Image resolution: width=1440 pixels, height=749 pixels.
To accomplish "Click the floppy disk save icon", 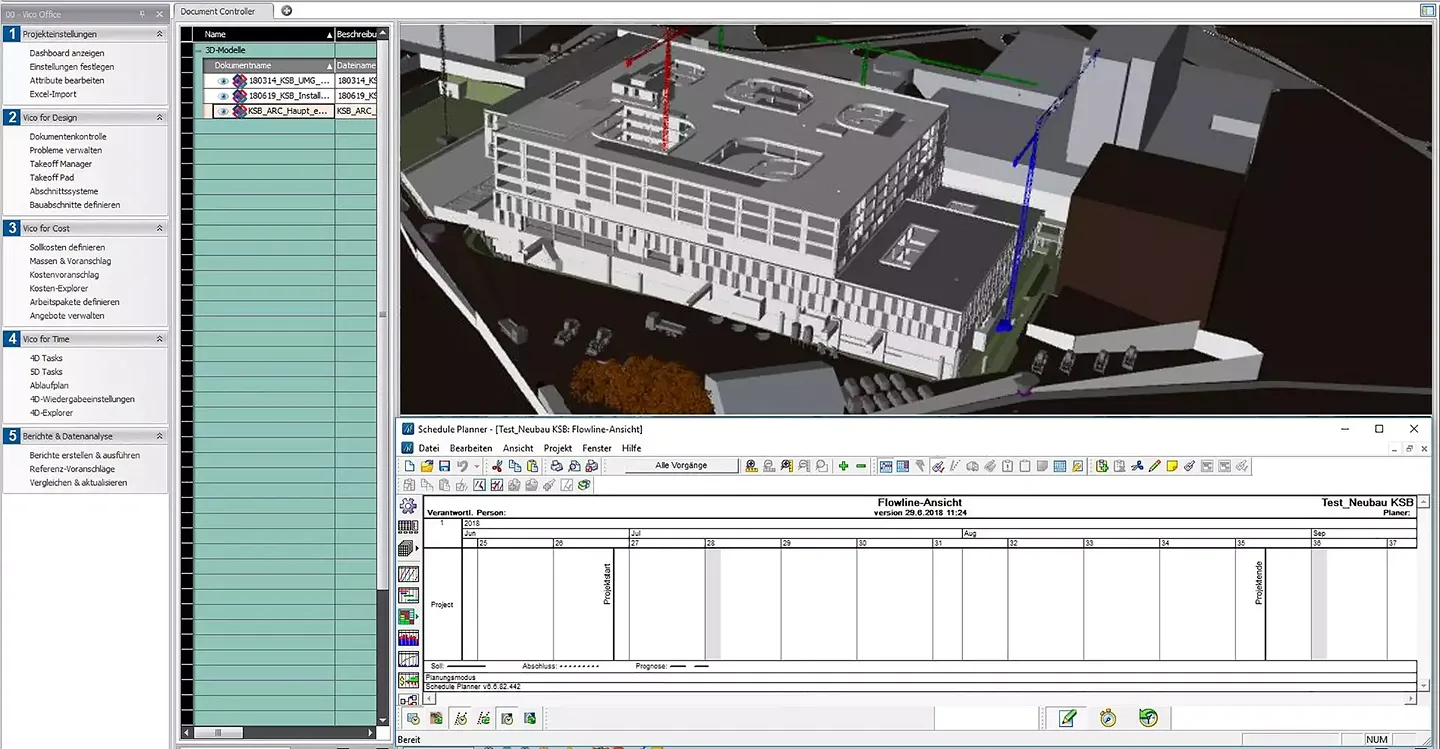I will (444, 466).
